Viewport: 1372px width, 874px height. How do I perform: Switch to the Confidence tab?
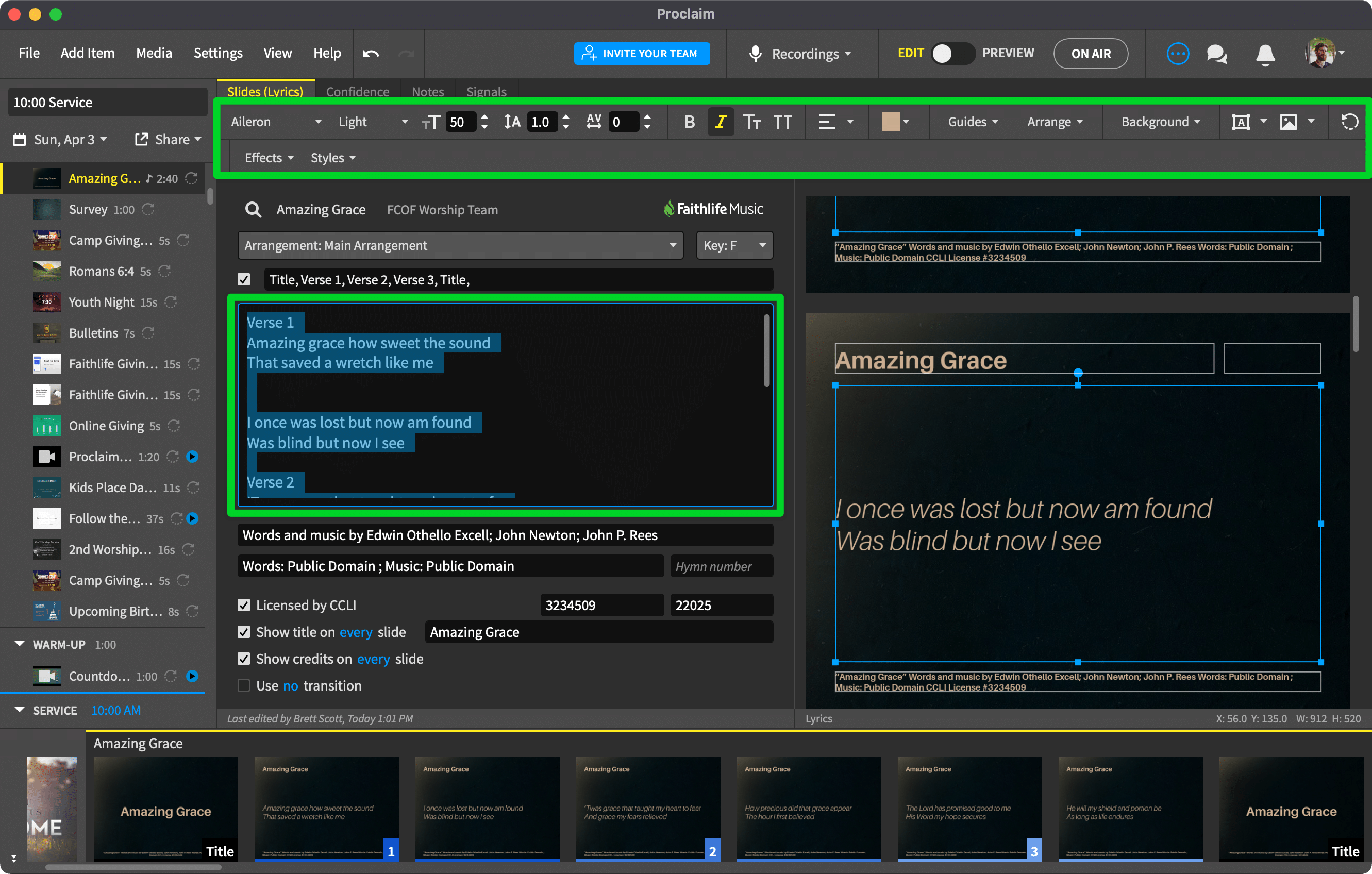357,91
